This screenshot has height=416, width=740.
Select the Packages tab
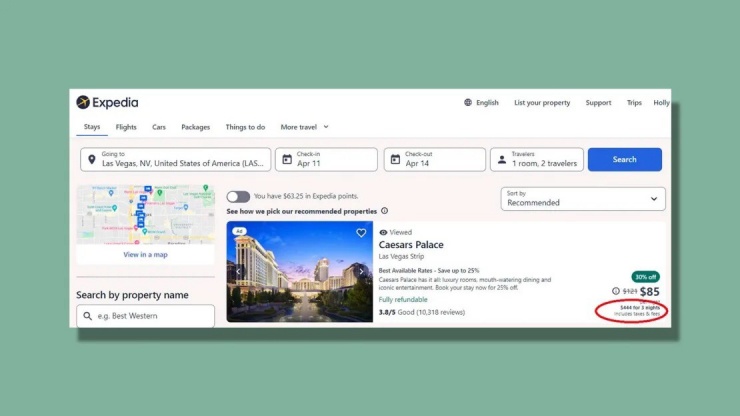click(x=195, y=127)
